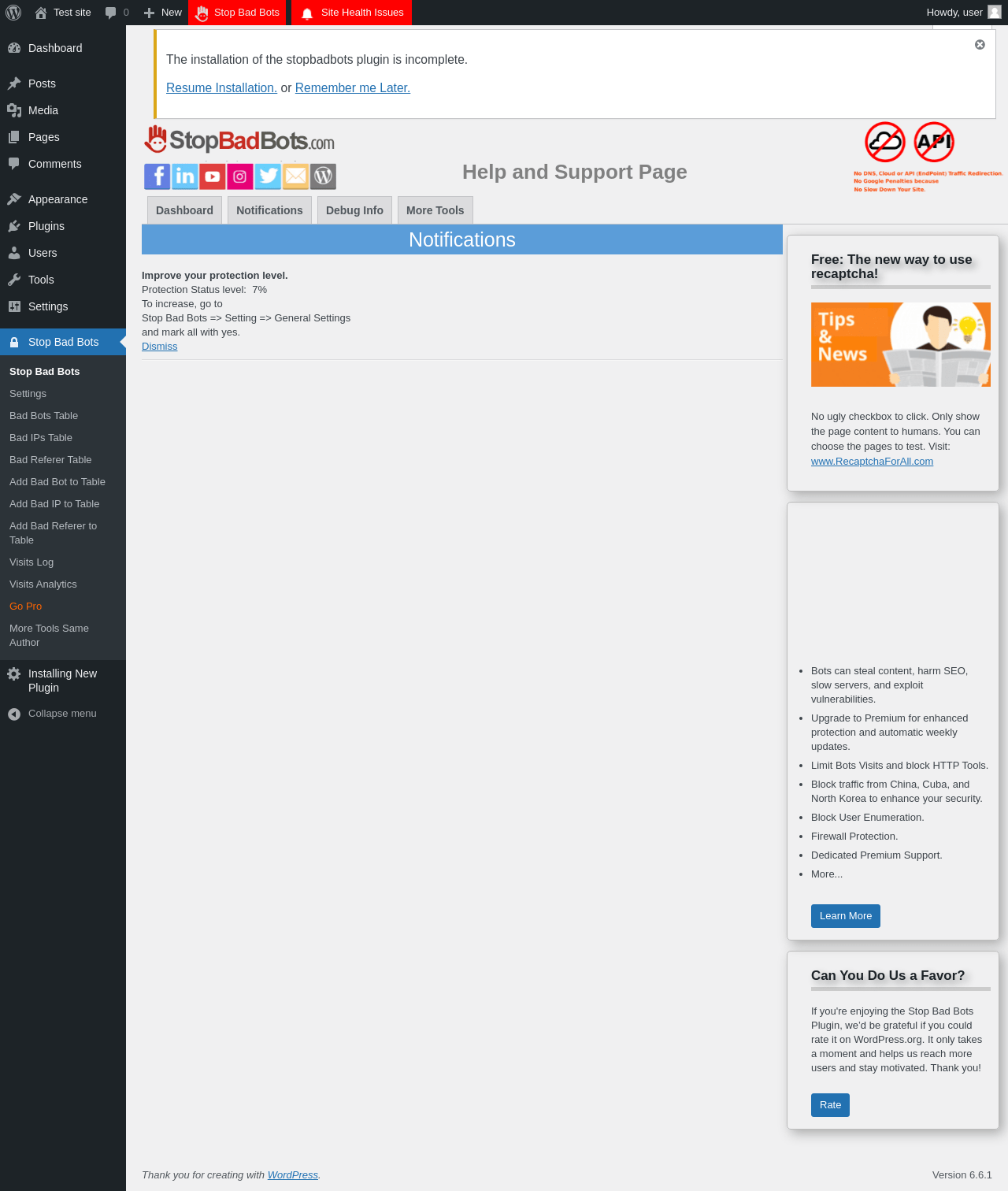The width and height of the screenshot is (1008, 1191).
Task: Dismiss the installation notice with the X
Action: 980,45
